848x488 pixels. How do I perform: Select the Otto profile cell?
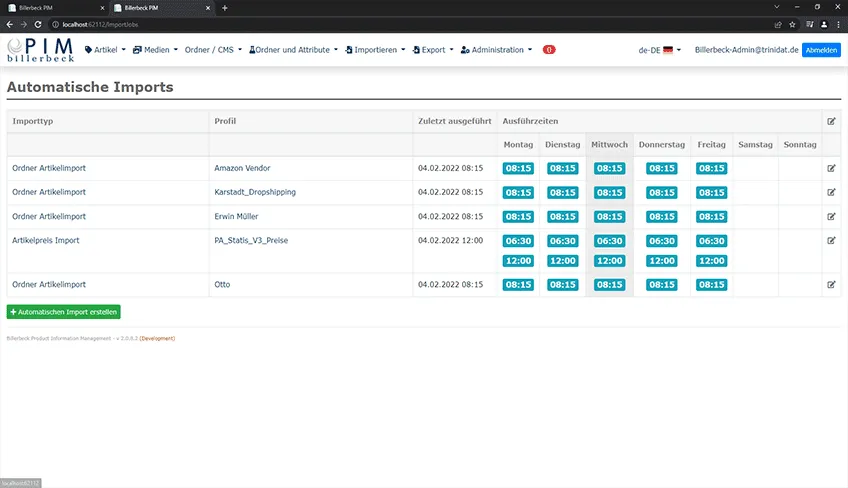point(311,285)
